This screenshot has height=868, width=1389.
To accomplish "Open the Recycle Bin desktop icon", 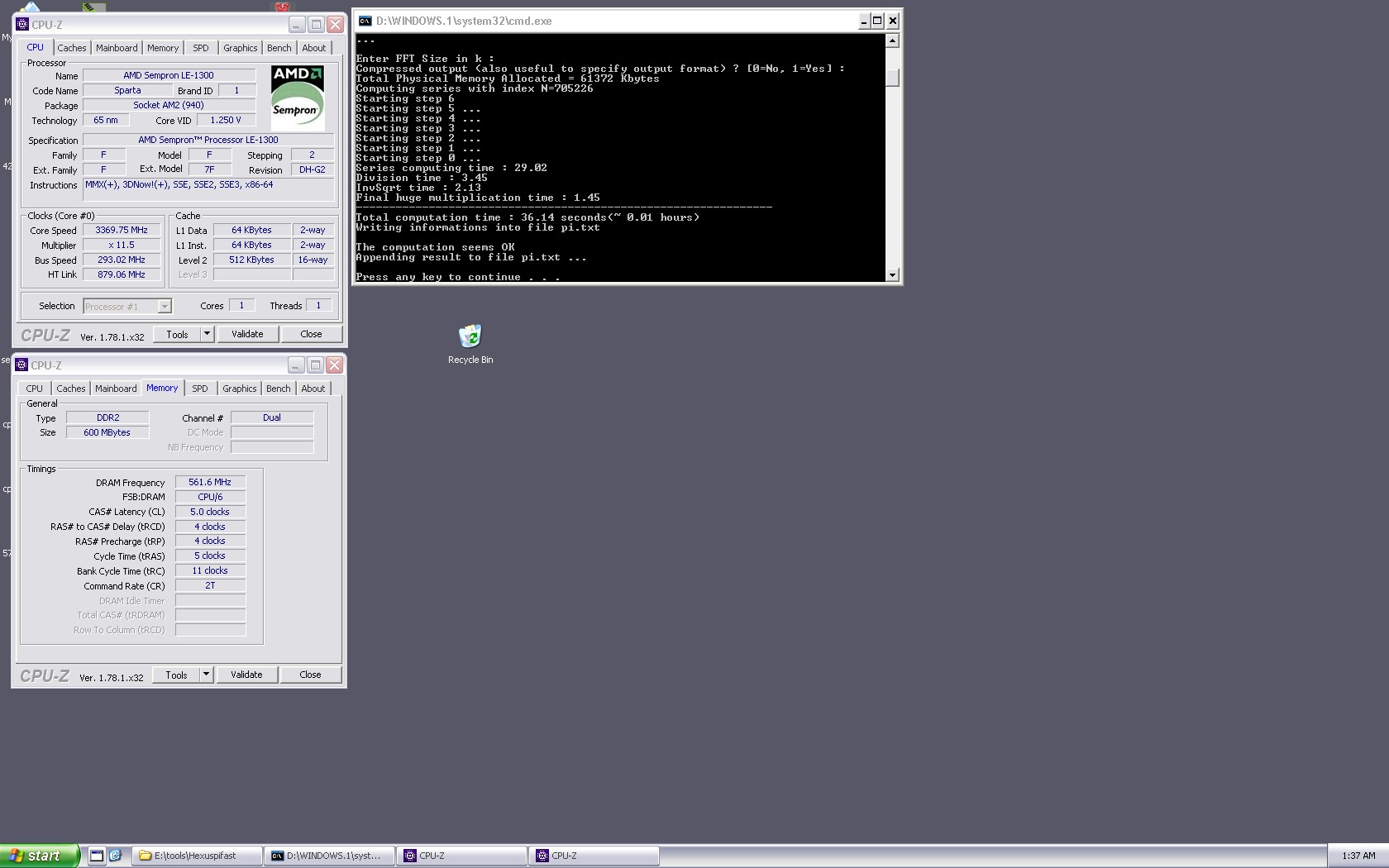I will click(x=470, y=344).
